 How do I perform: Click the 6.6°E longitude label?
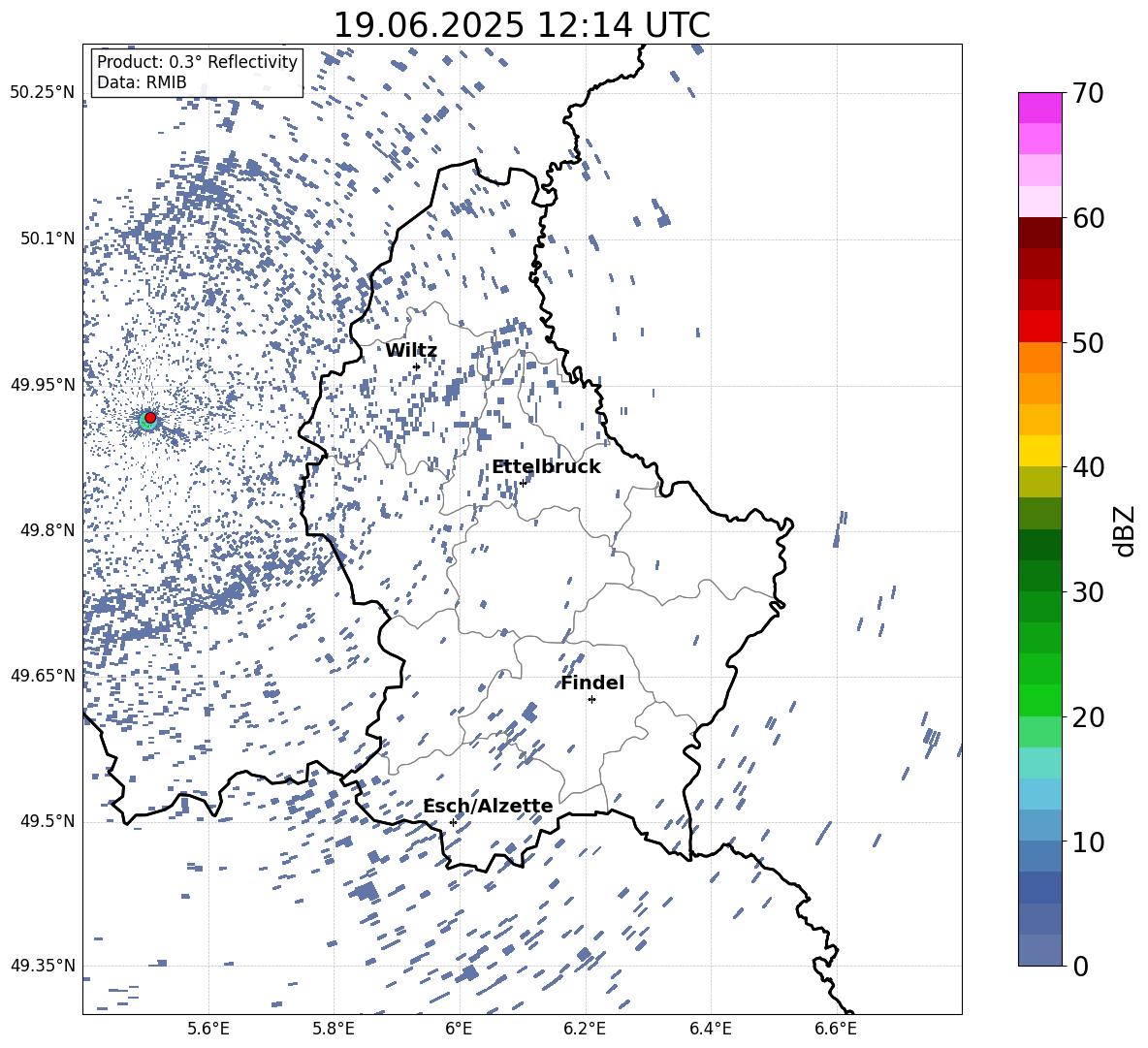coord(836,1029)
